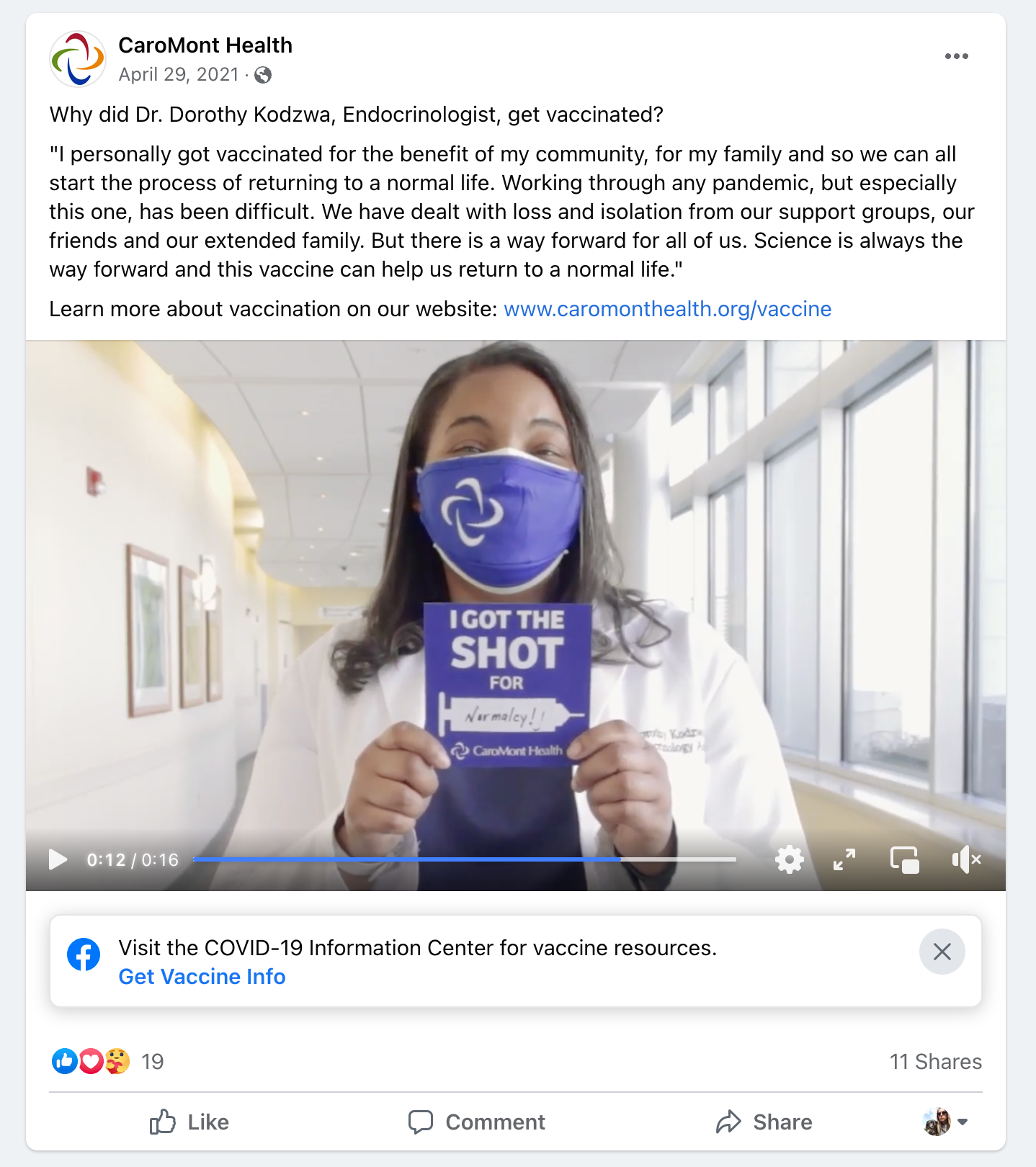Open the April 29, 2021 post timestamp
The width and height of the screenshot is (1036, 1167).
pos(179,75)
